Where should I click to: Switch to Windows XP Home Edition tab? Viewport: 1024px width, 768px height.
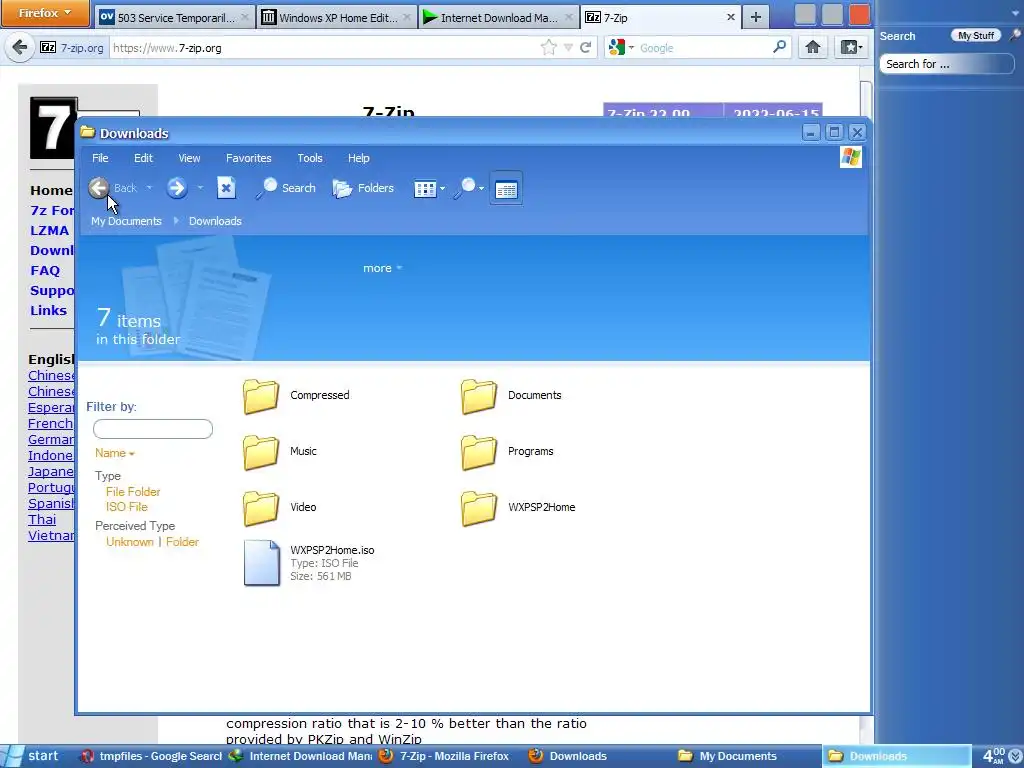pos(337,18)
